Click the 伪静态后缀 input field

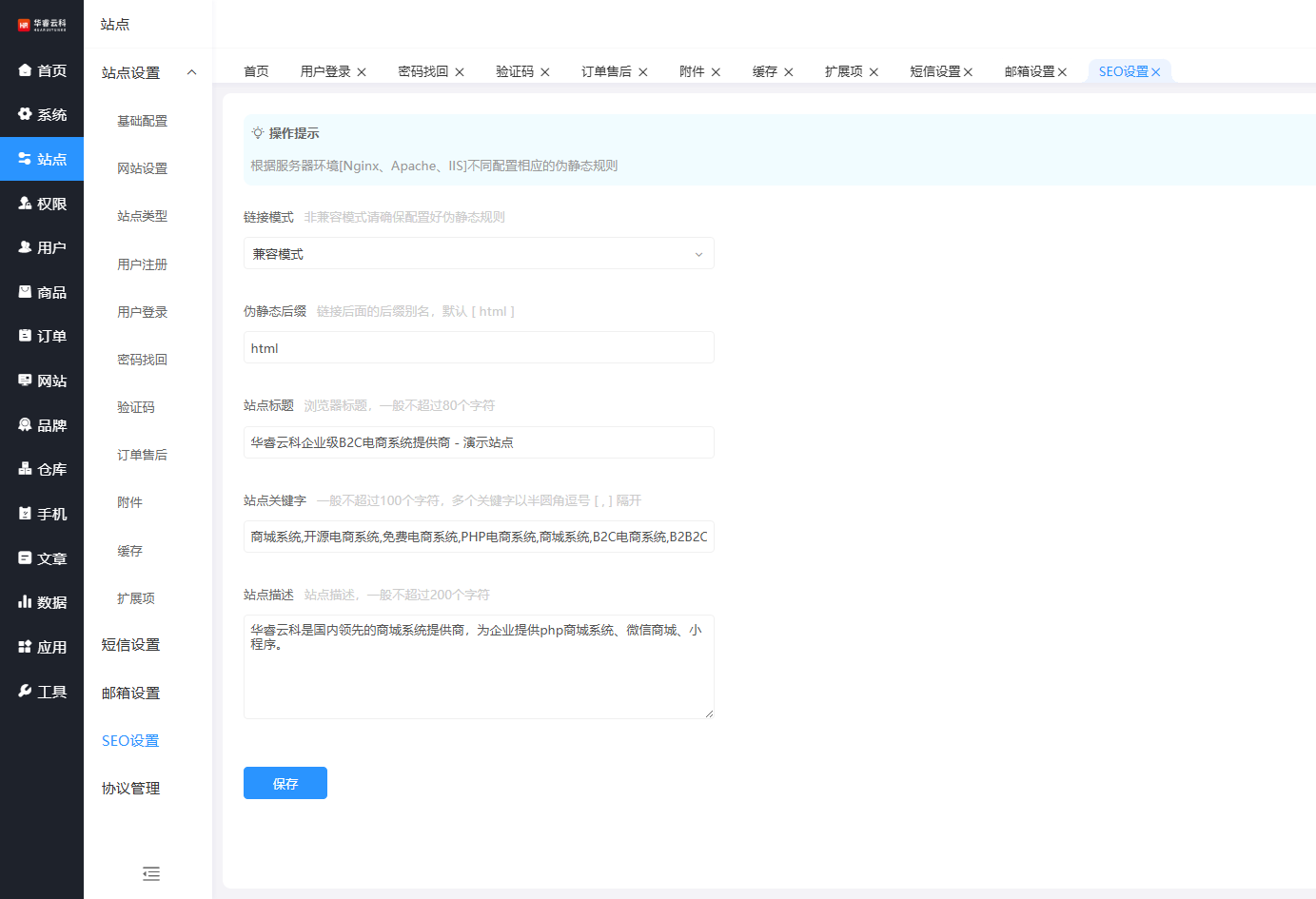[478, 348]
